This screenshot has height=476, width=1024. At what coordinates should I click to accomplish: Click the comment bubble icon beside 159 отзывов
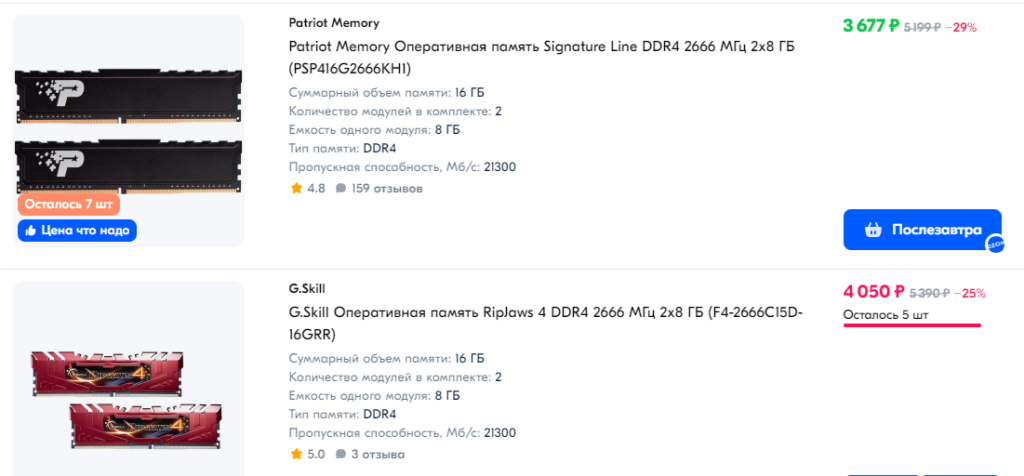click(340, 189)
